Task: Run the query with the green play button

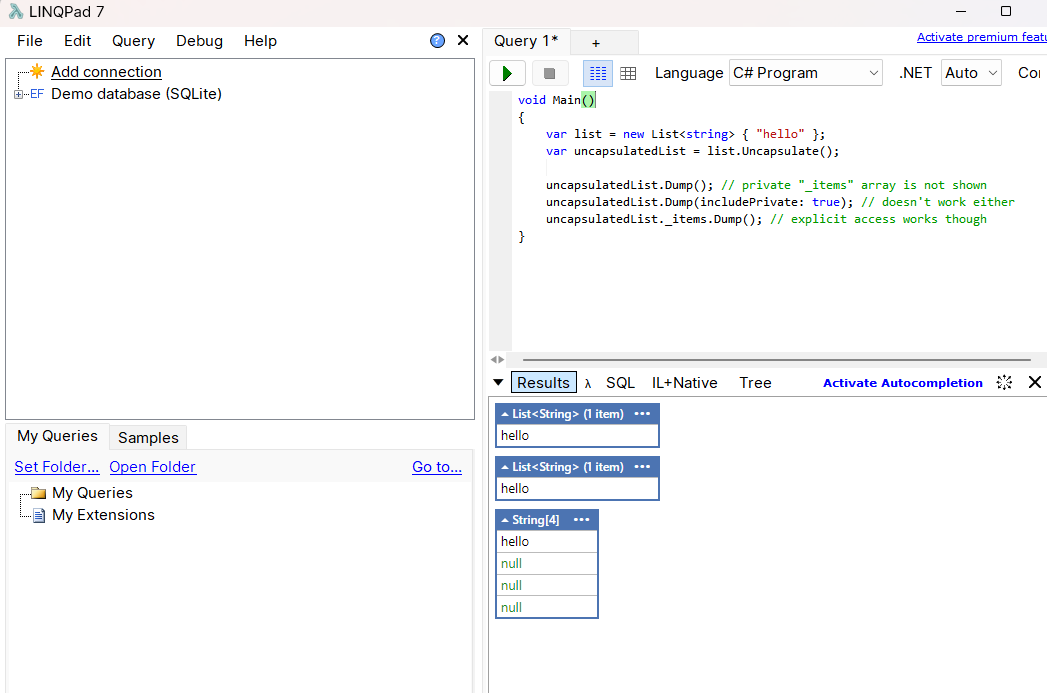Action: tap(507, 73)
